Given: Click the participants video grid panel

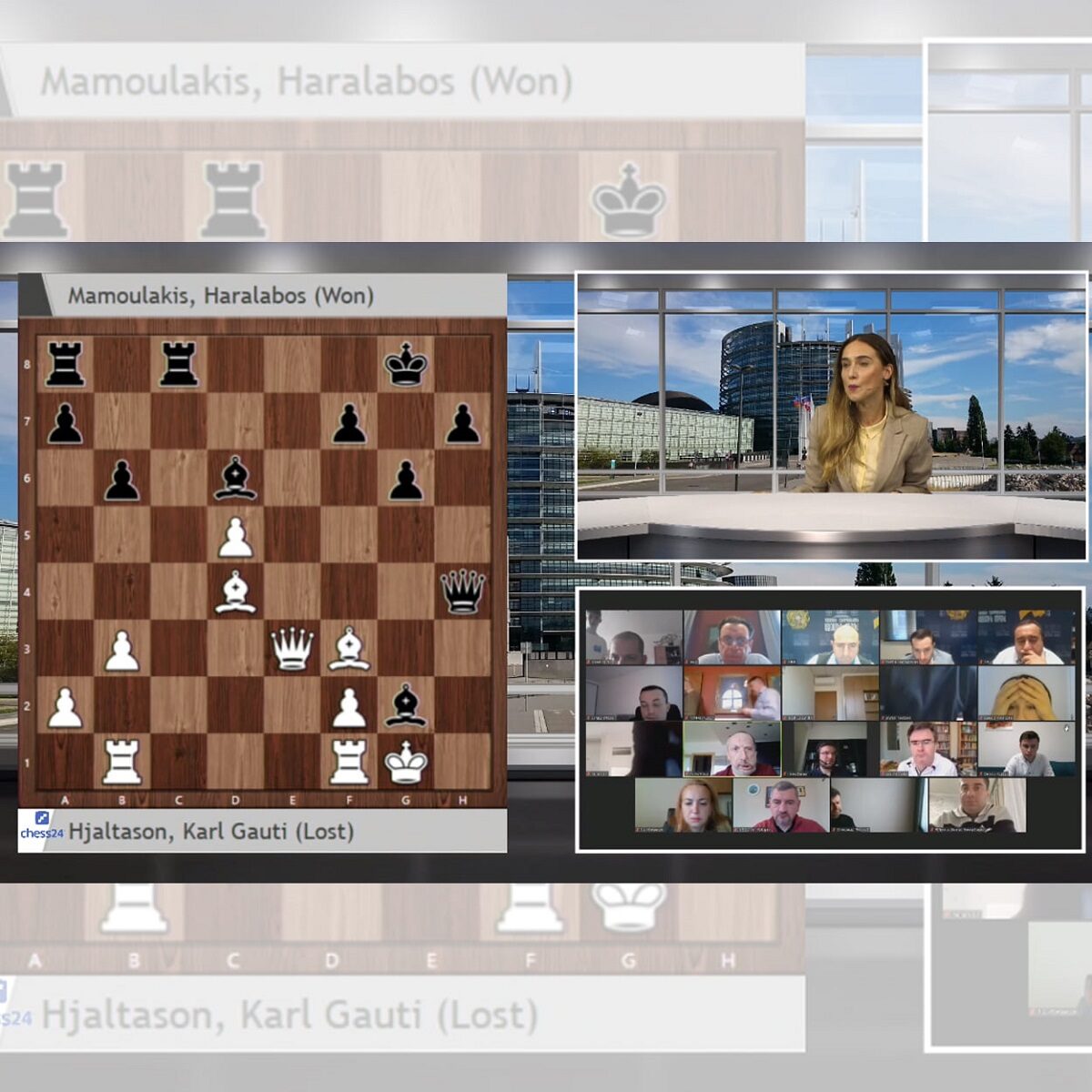Looking at the screenshot, I should pyautogui.click(x=830, y=720).
